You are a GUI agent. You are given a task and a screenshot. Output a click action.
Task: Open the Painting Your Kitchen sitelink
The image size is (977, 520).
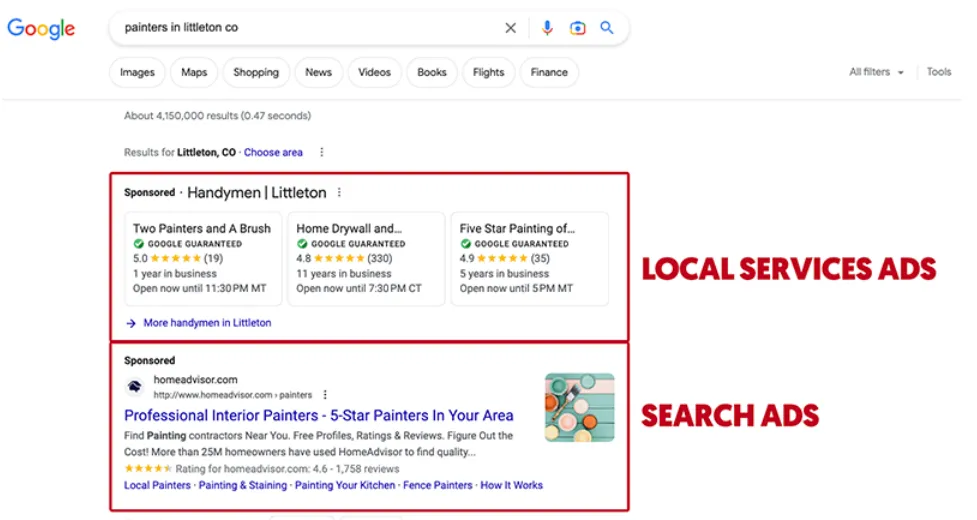tap(345, 485)
